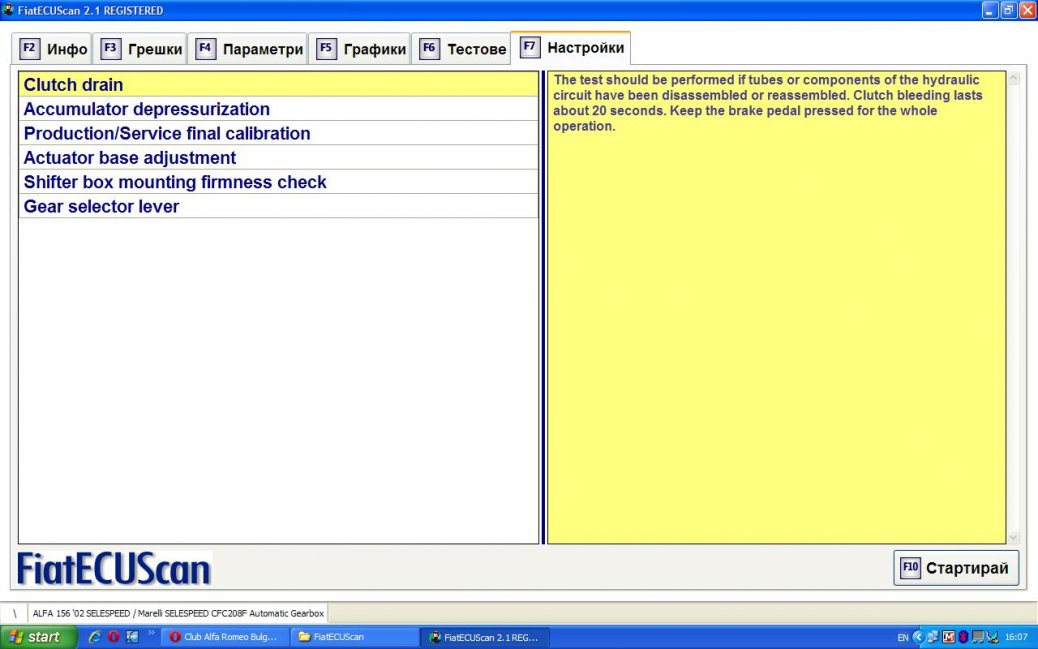Open the F2 Инфо tab
This screenshot has height=649, width=1038.
pos(54,49)
